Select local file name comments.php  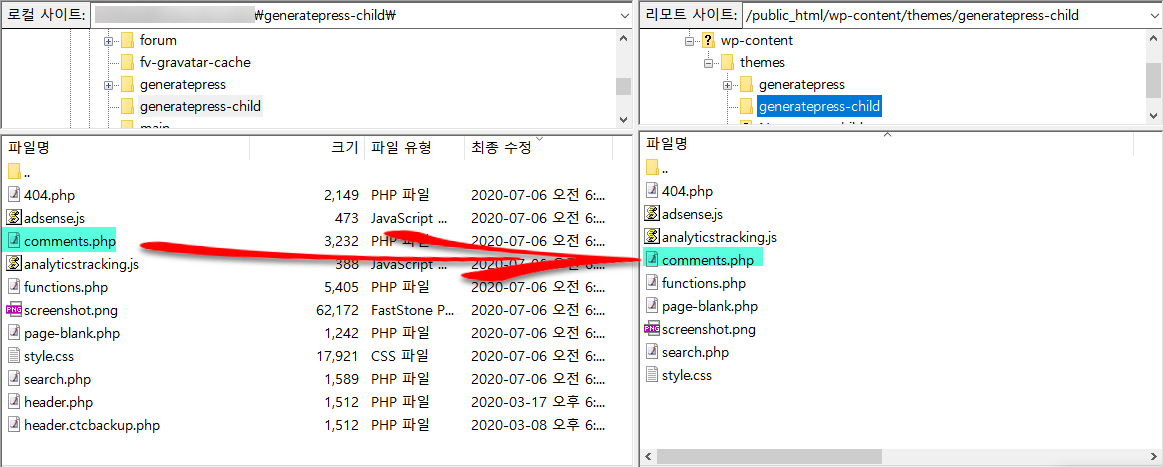point(70,241)
